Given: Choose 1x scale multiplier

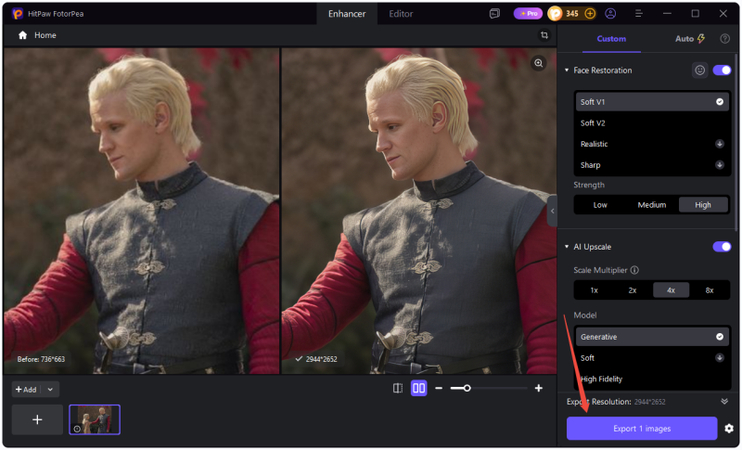Looking at the screenshot, I should point(594,291).
